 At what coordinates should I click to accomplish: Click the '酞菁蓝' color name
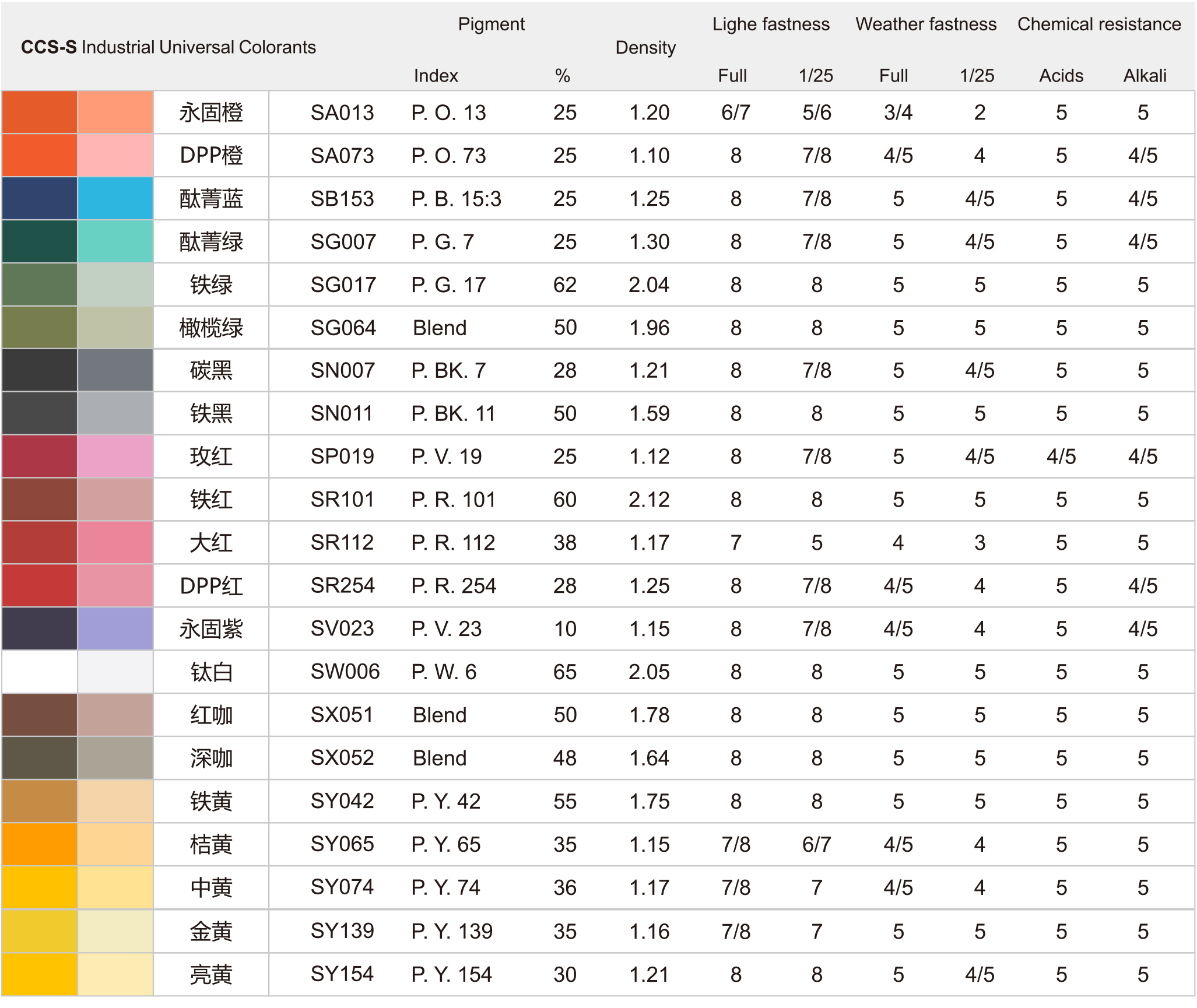[211, 199]
